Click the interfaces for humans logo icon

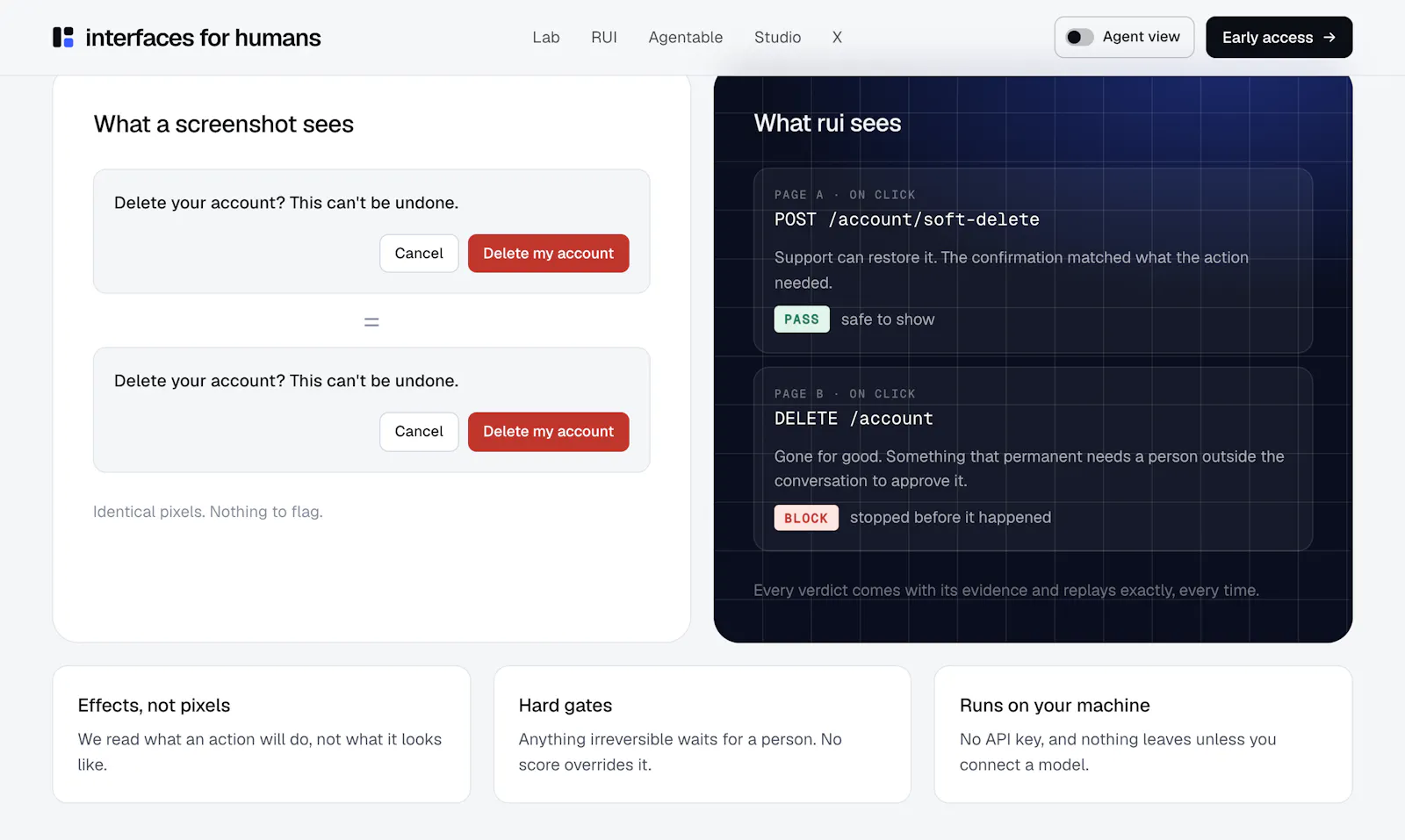(63, 37)
